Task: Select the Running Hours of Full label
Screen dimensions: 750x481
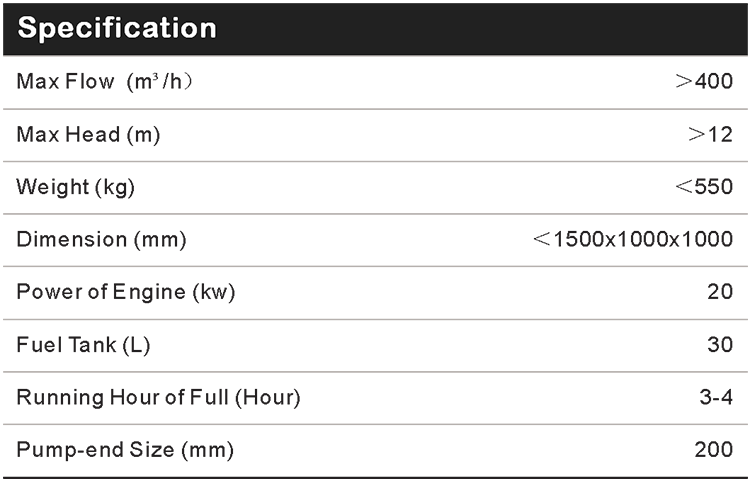Action: coord(163,399)
